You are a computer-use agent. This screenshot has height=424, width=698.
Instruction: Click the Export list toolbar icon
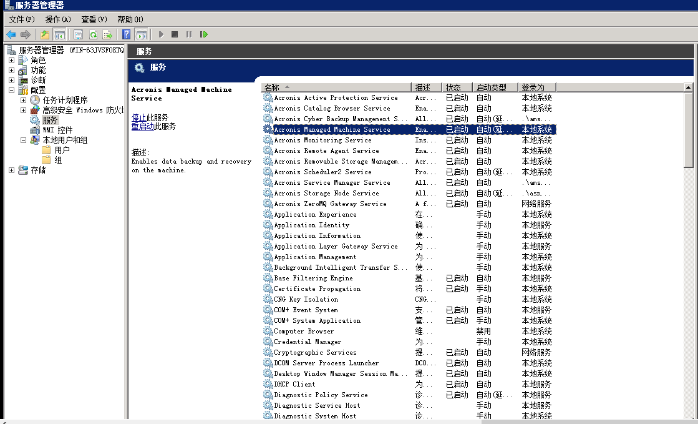tap(107, 34)
